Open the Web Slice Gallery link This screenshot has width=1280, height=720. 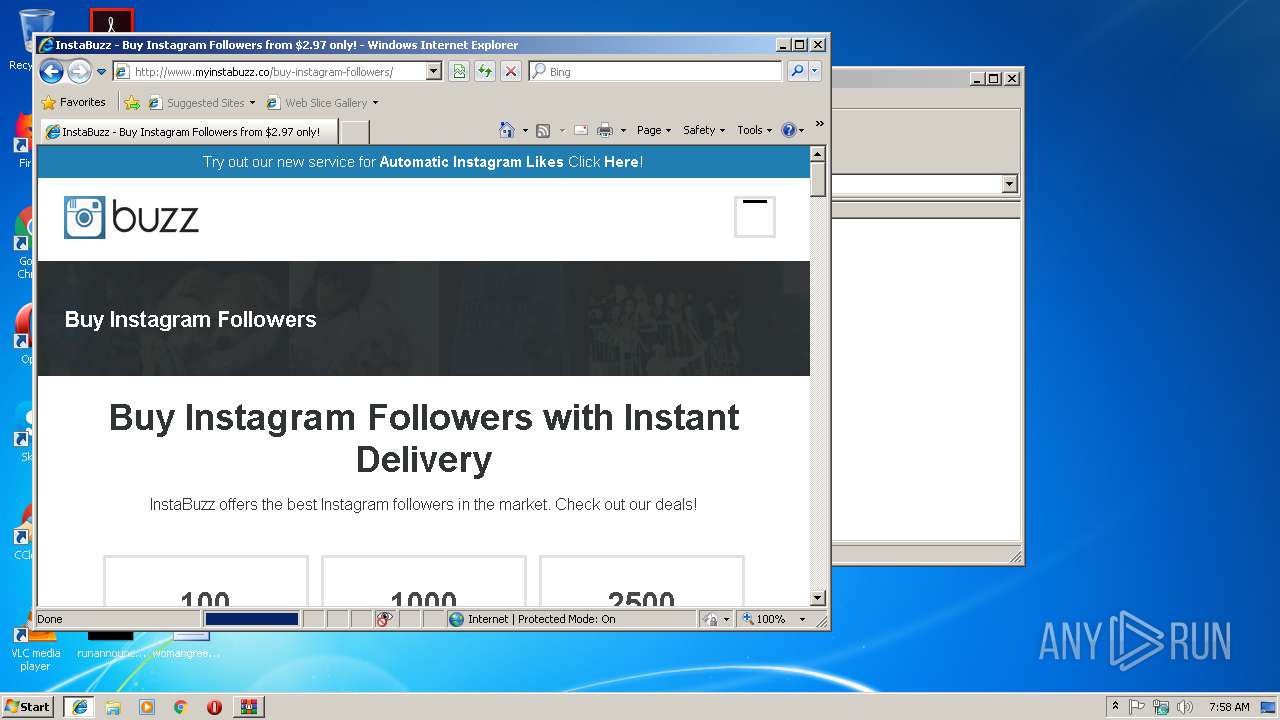pyautogui.click(x=316, y=103)
